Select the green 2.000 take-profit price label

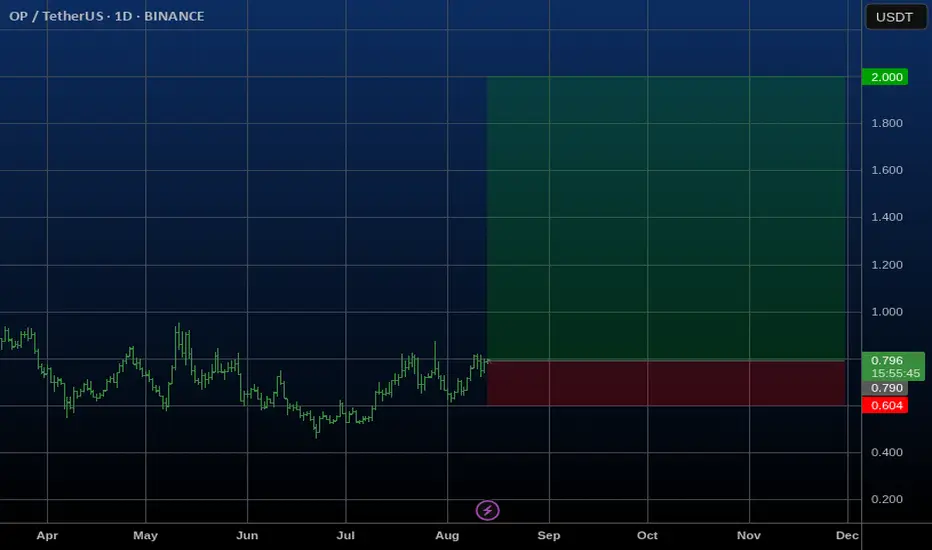pos(885,77)
